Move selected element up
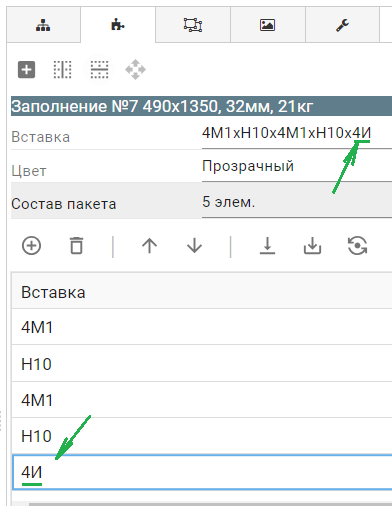The width and height of the screenshot is (392, 506). [x=149, y=246]
